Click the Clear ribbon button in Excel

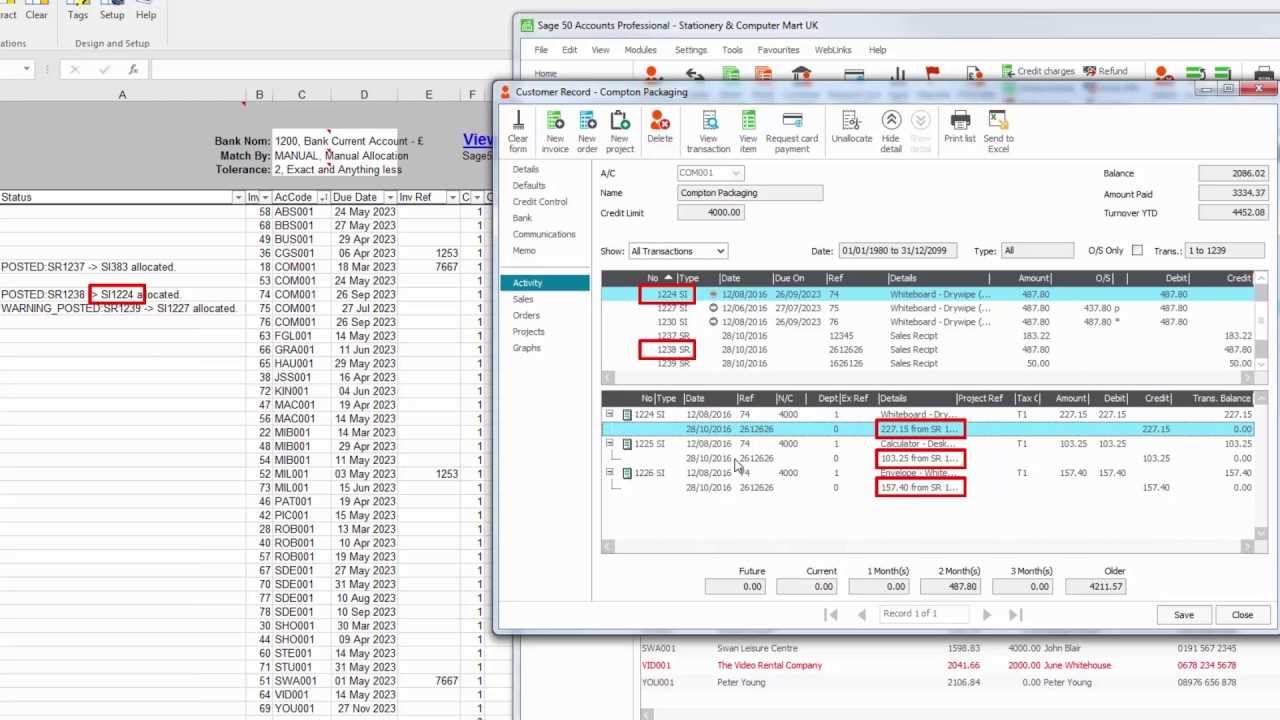[36, 11]
